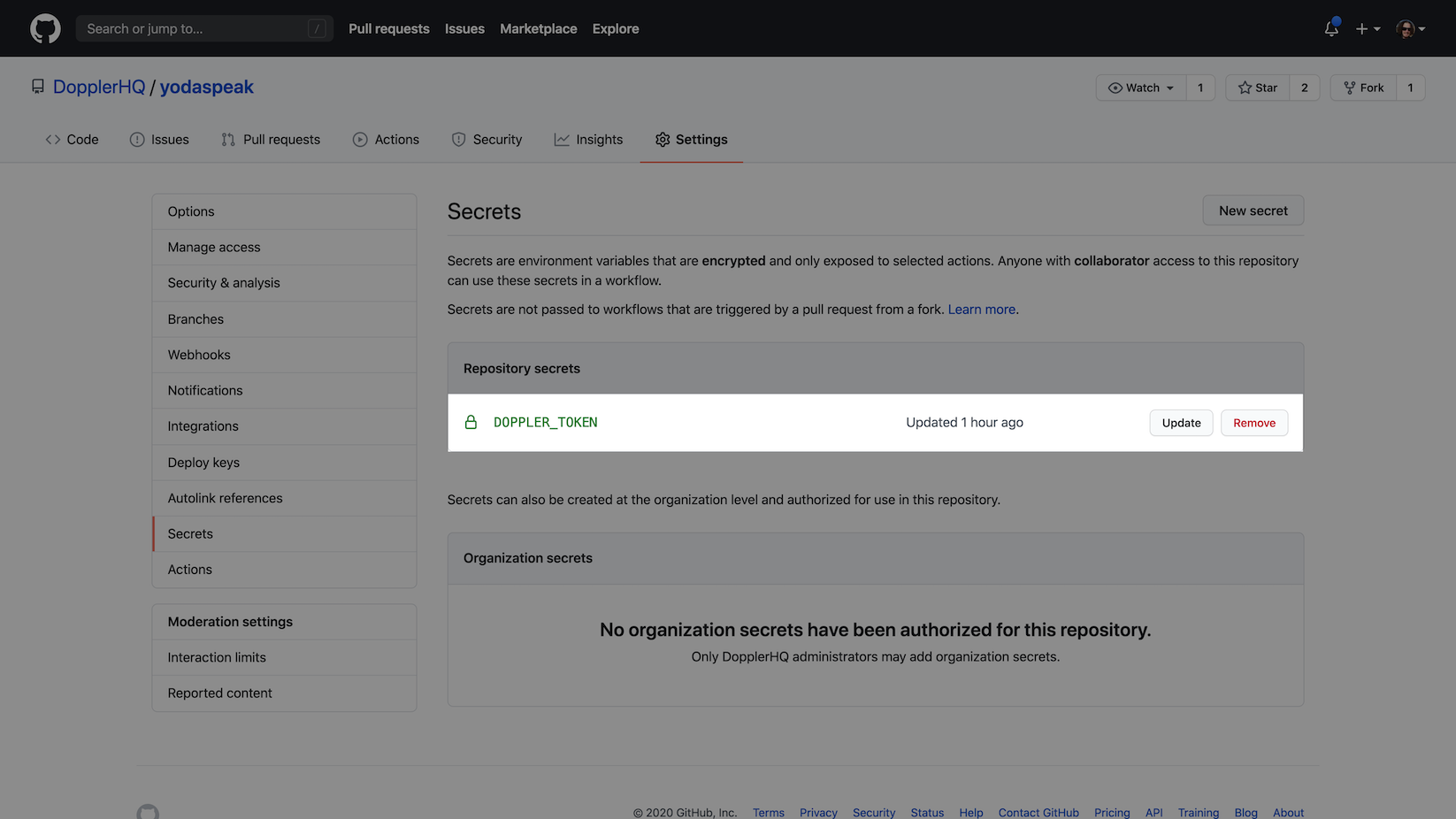Viewport: 1456px width, 819px height.
Task: Click the watchers count next to Watch
Action: coord(1200,88)
